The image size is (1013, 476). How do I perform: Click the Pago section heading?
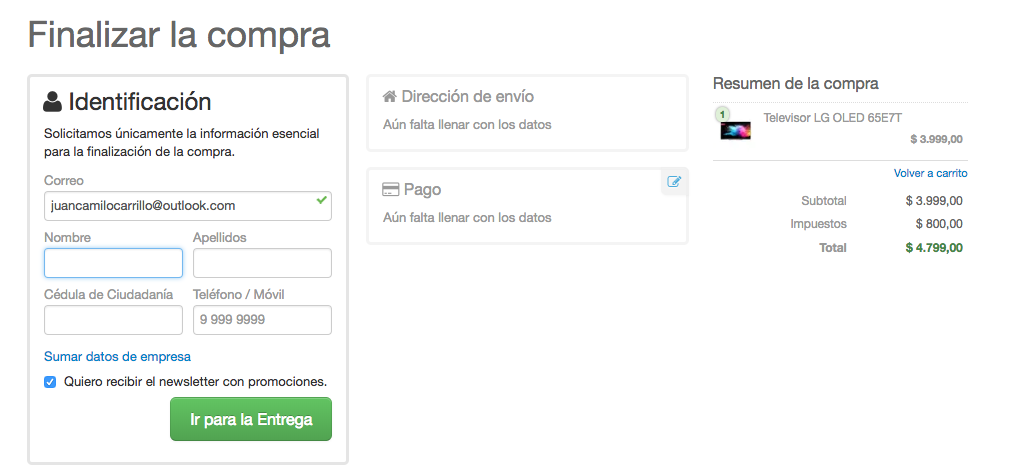pyautogui.click(x=422, y=190)
